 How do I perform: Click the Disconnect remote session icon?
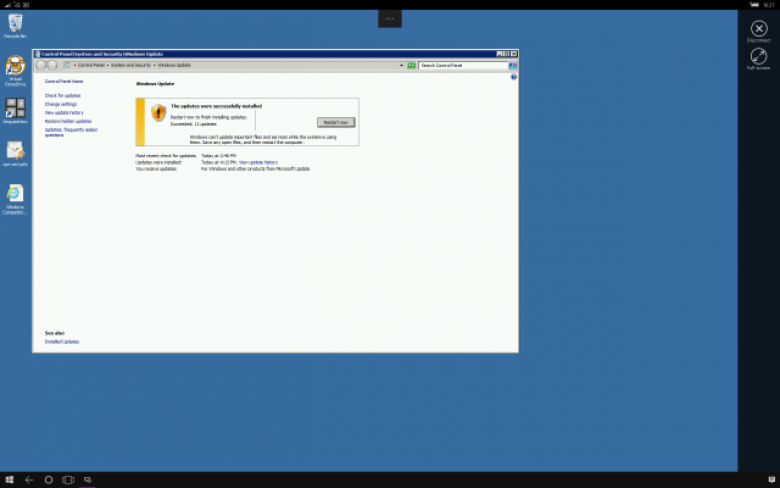(759, 29)
